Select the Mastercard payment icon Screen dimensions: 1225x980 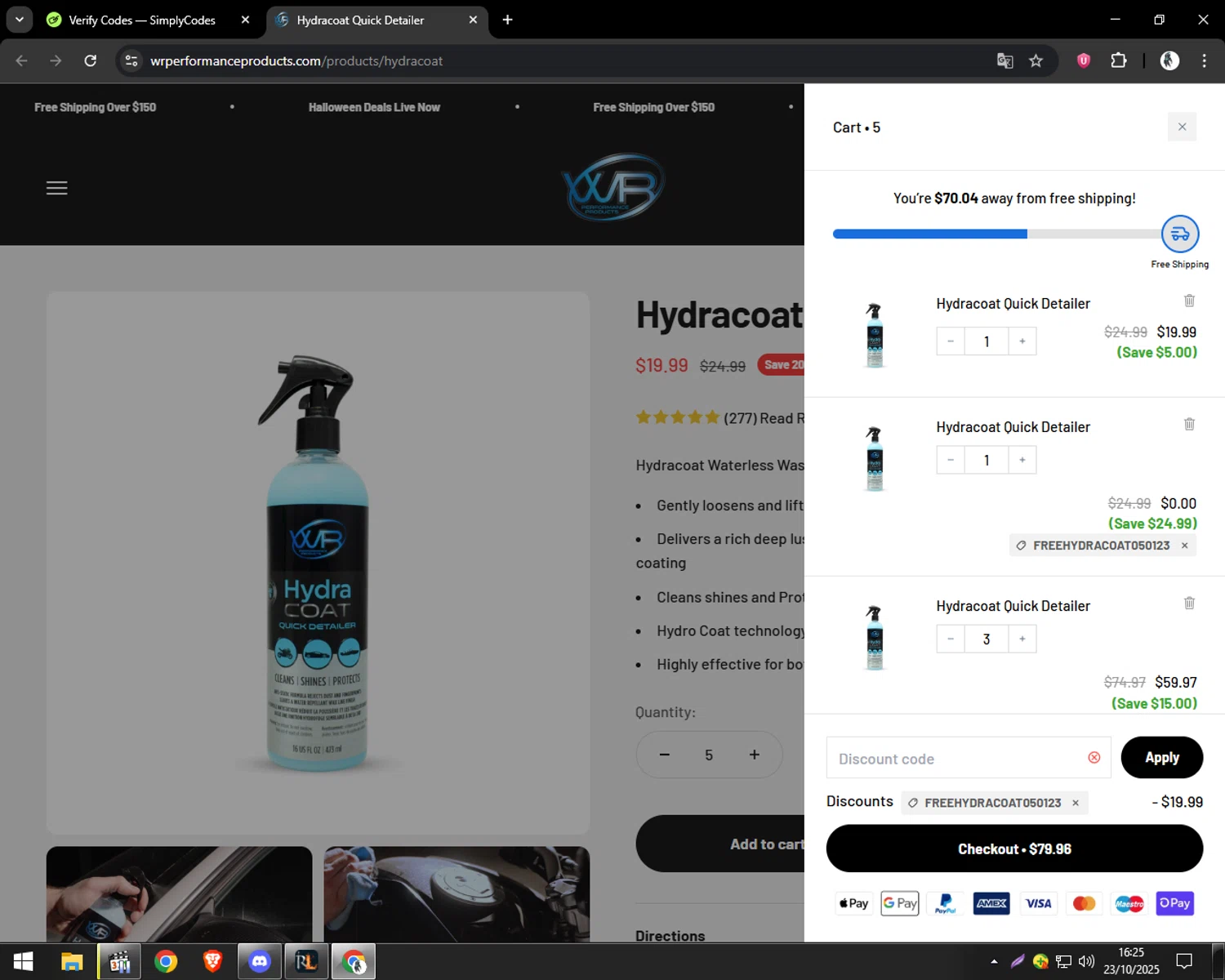[1084, 903]
